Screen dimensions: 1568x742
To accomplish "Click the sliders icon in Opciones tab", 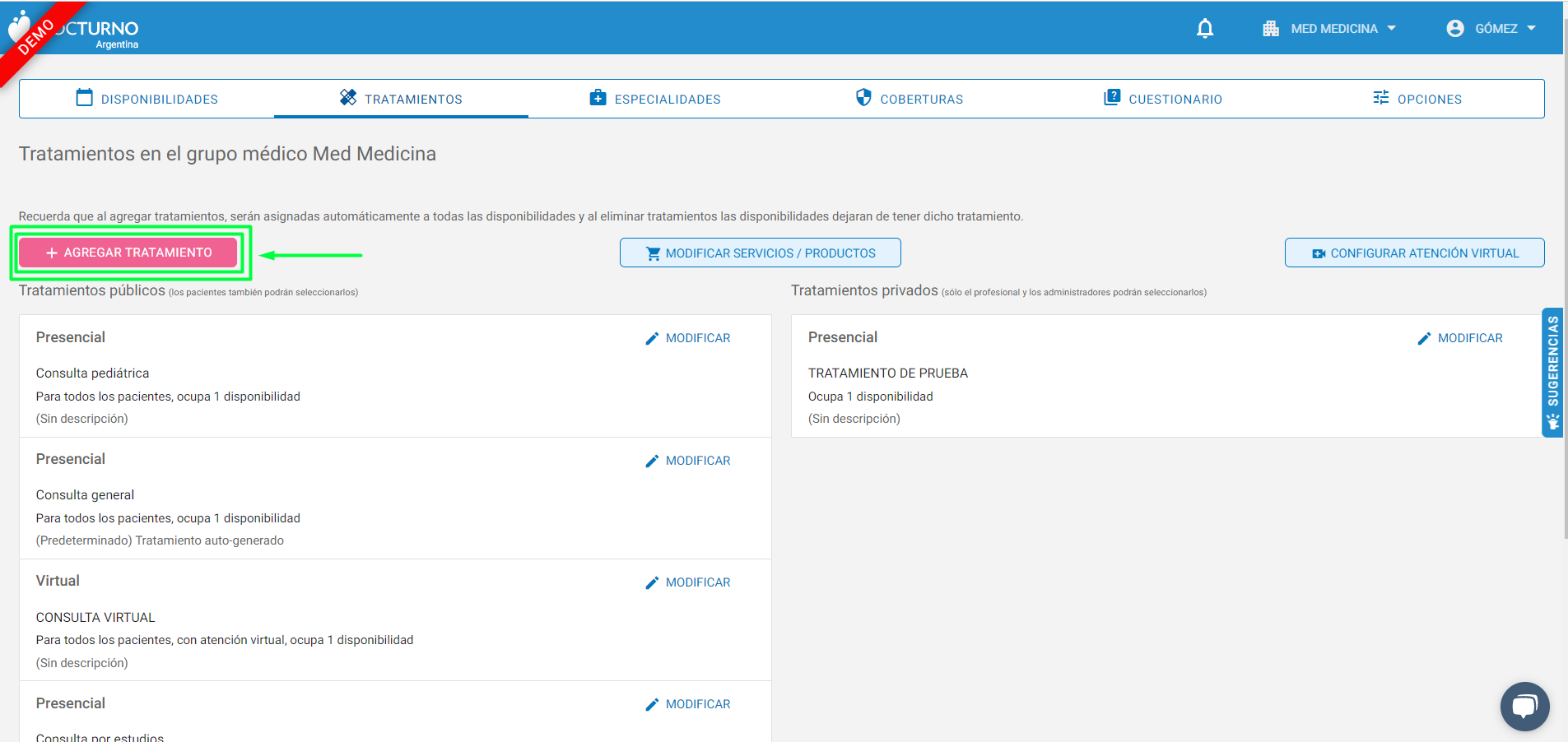I will (1381, 98).
